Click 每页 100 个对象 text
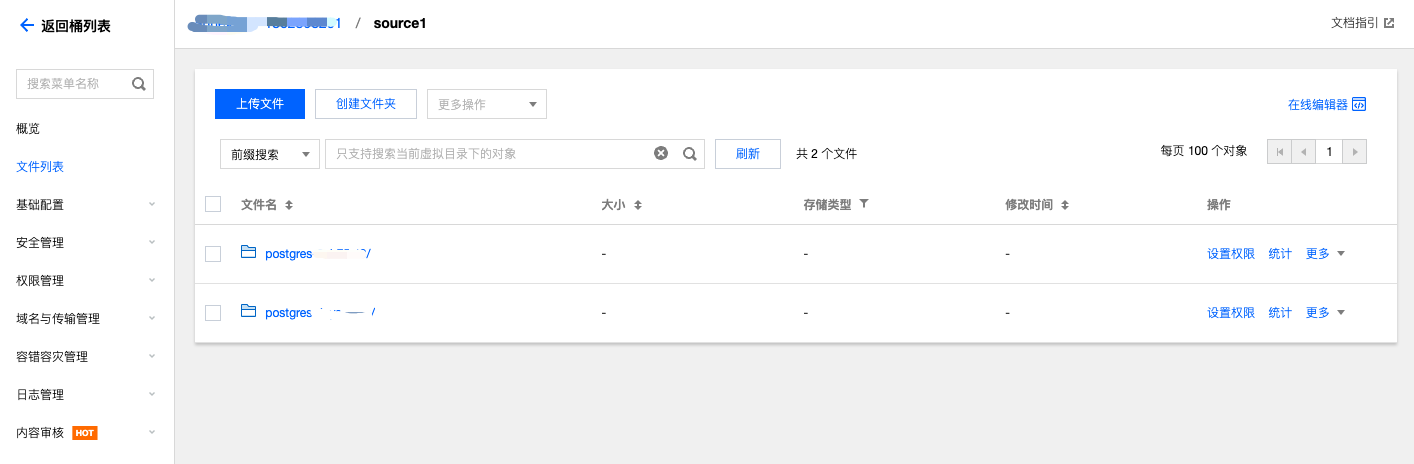The height and width of the screenshot is (464, 1414). (x=1204, y=151)
